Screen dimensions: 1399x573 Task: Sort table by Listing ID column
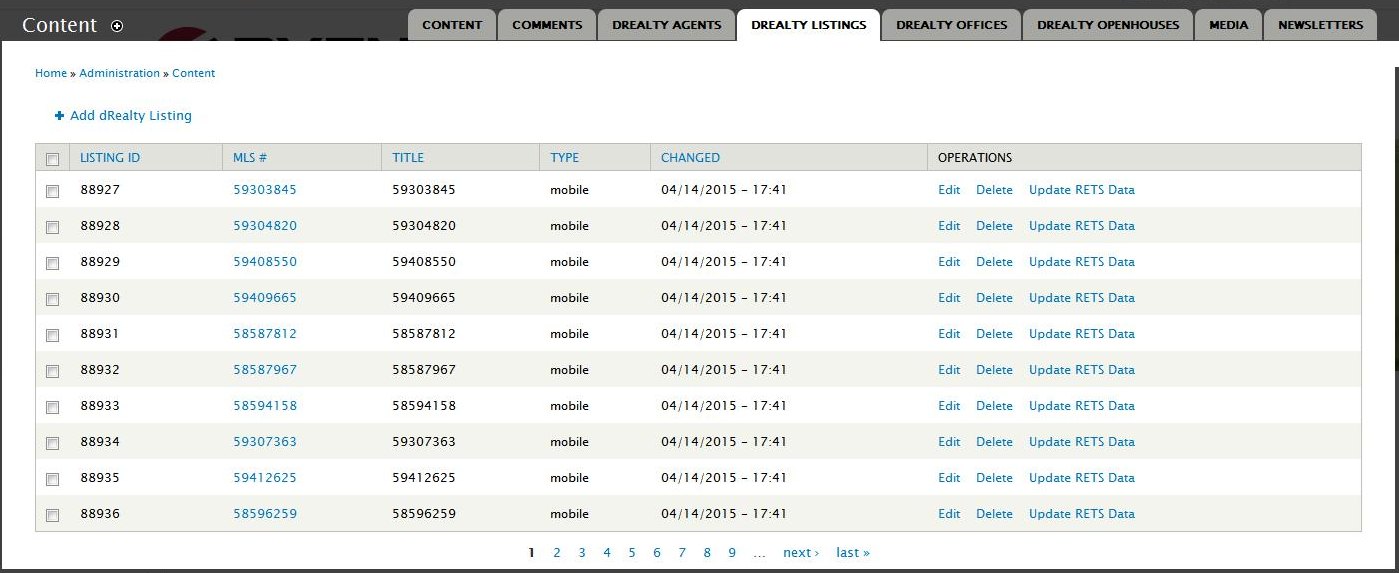pos(110,158)
